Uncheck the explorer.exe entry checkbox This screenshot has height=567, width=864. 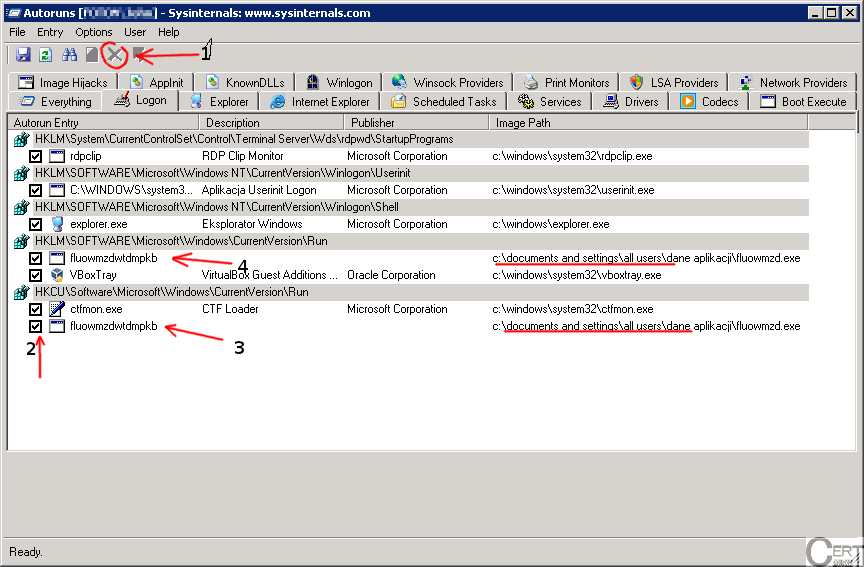35,224
